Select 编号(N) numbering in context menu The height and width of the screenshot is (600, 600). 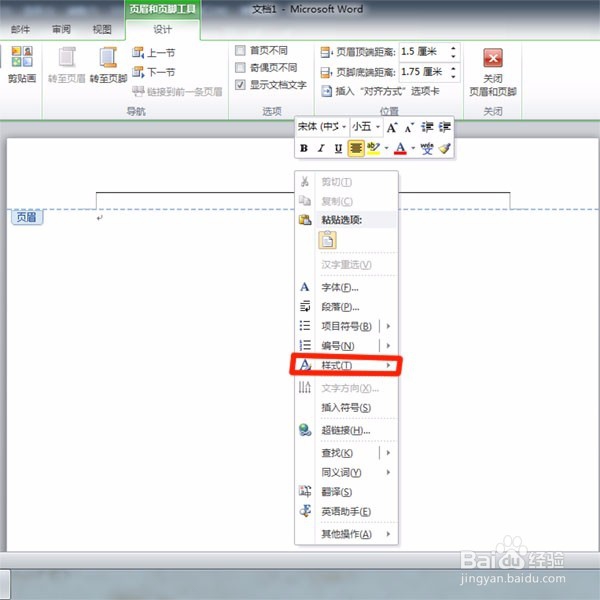(346, 346)
